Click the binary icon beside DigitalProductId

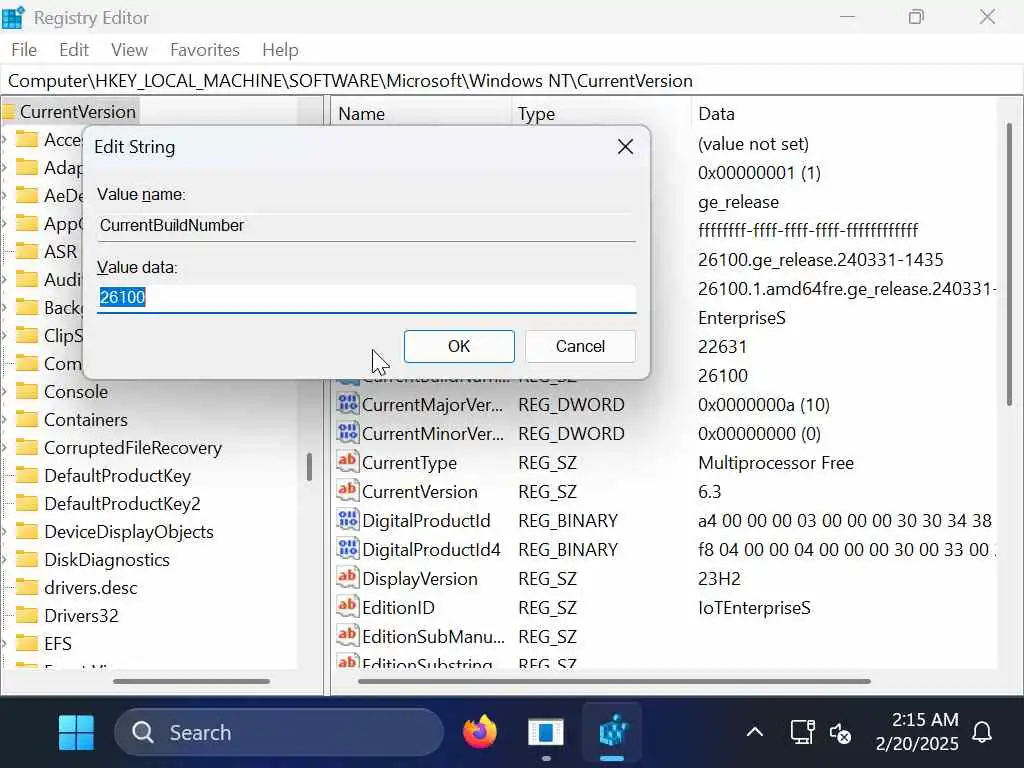347,520
